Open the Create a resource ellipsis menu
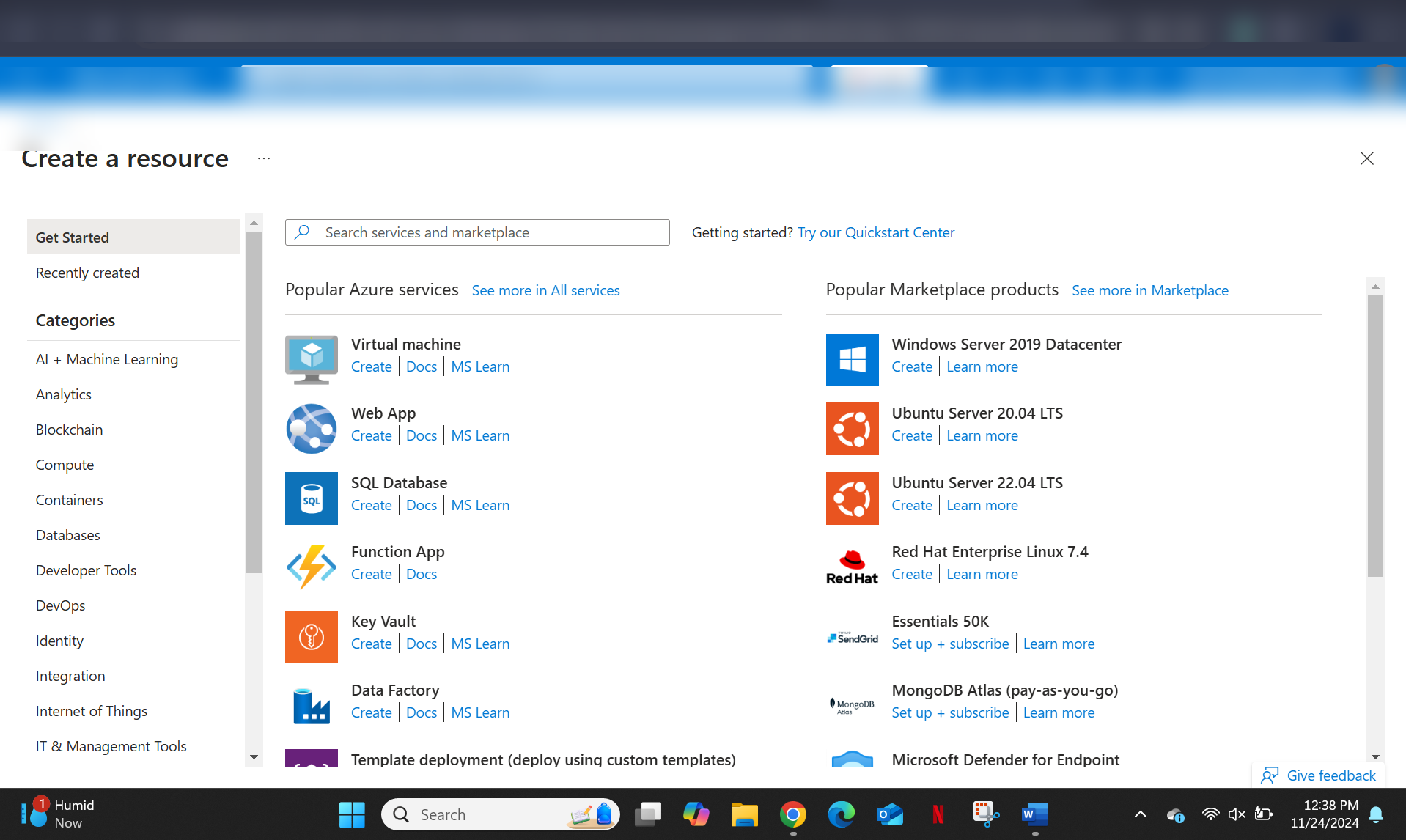The width and height of the screenshot is (1406, 840). point(264,158)
